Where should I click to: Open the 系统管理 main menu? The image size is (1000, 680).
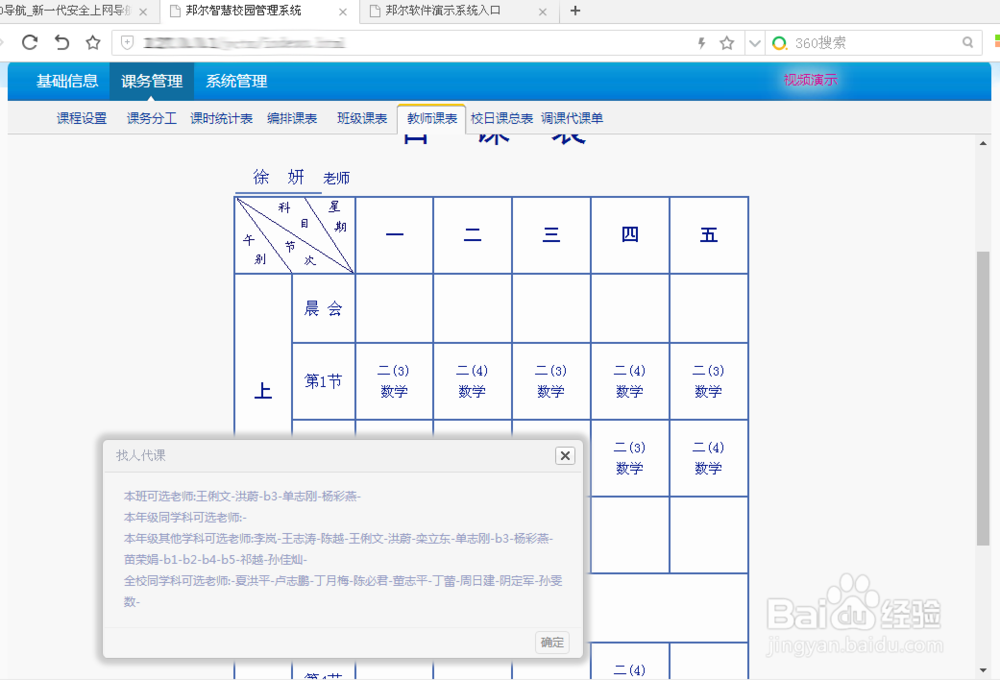(236, 81)
